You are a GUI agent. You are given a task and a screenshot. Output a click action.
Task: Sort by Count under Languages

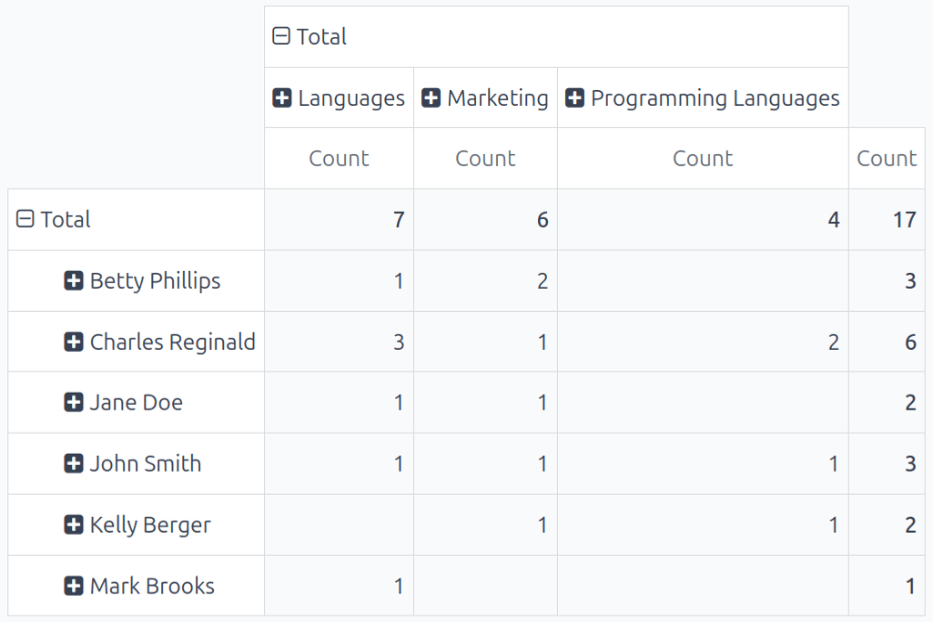tap(339, 158)
